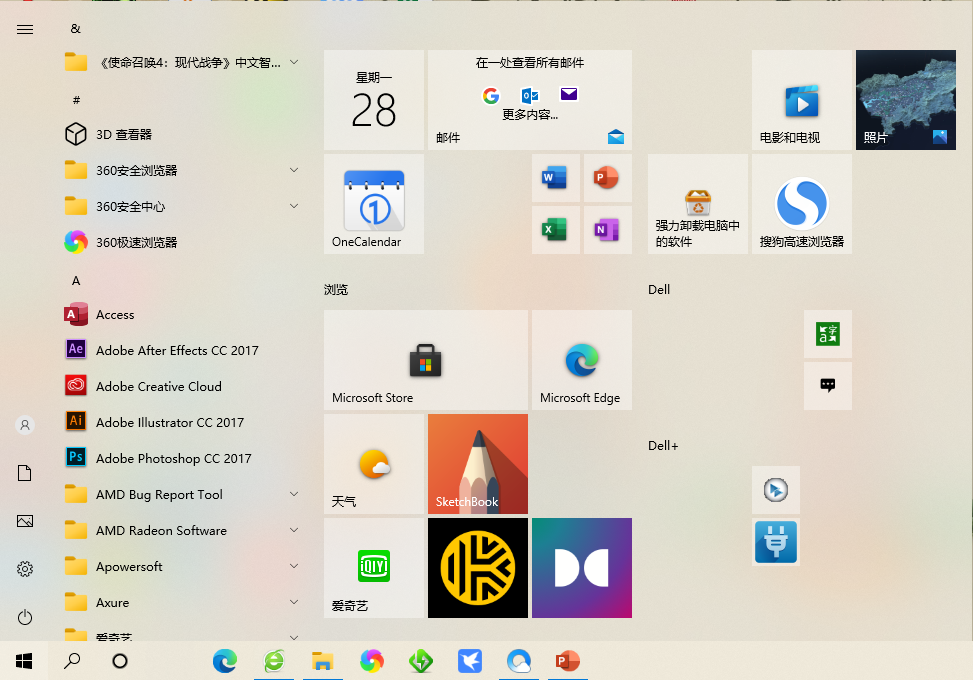Screen dimensions: 973x680
Task: Open the Power options button
Action: click(x=25, y=617)
